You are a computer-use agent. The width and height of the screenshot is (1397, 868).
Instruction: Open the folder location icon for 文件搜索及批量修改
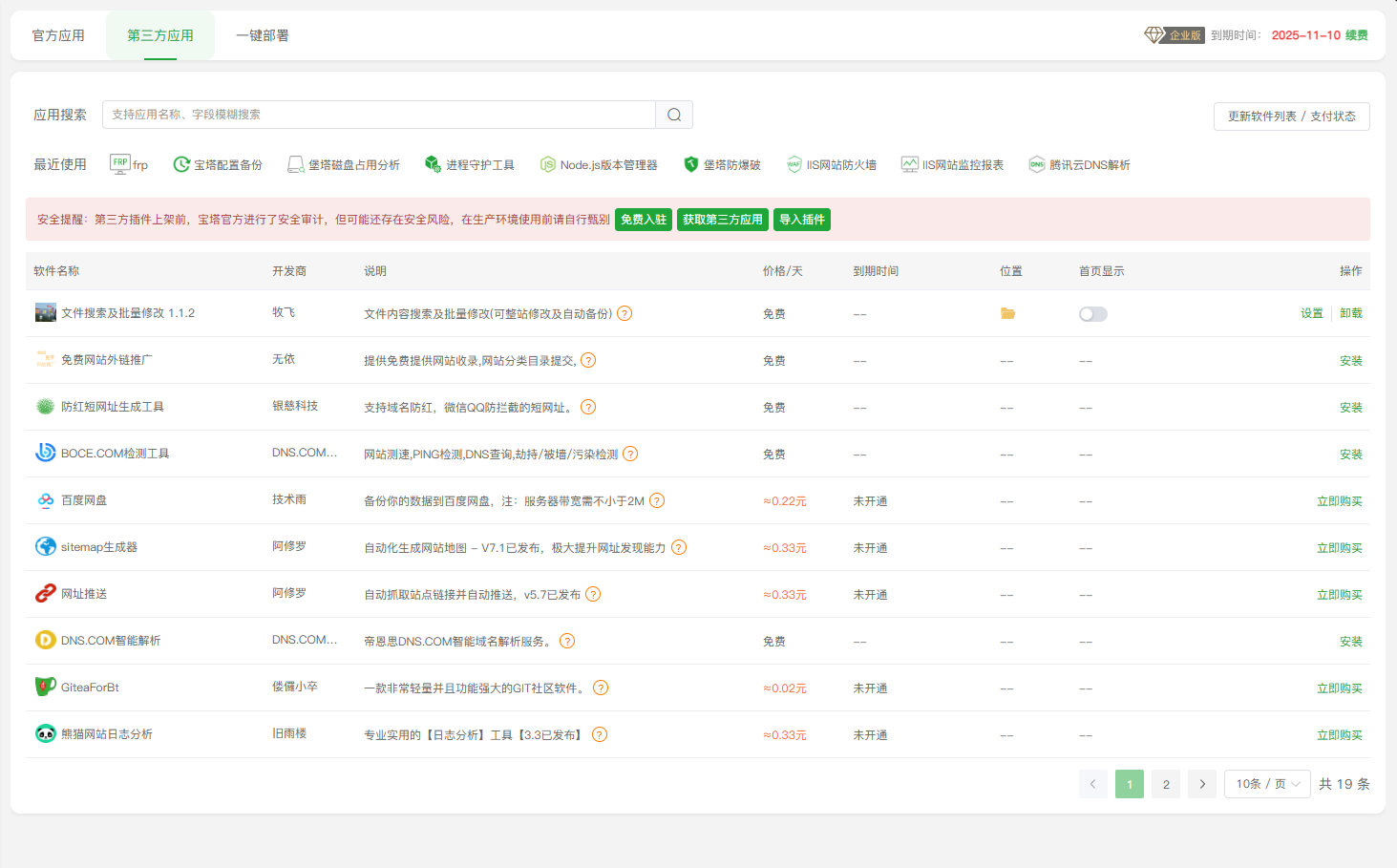tap(1007, 313)
